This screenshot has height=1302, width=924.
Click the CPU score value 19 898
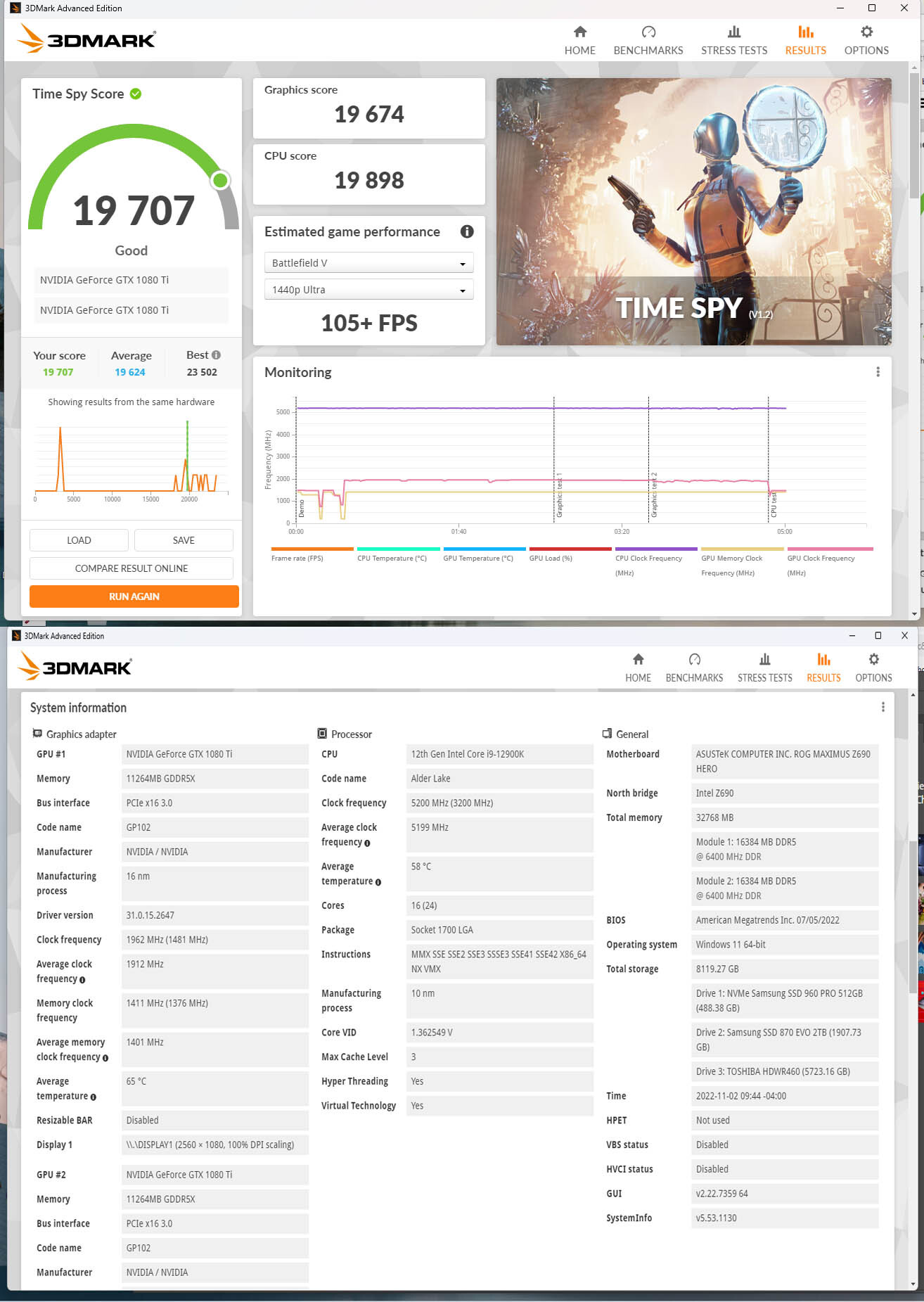pyautogui.click(x=369, y=180)
